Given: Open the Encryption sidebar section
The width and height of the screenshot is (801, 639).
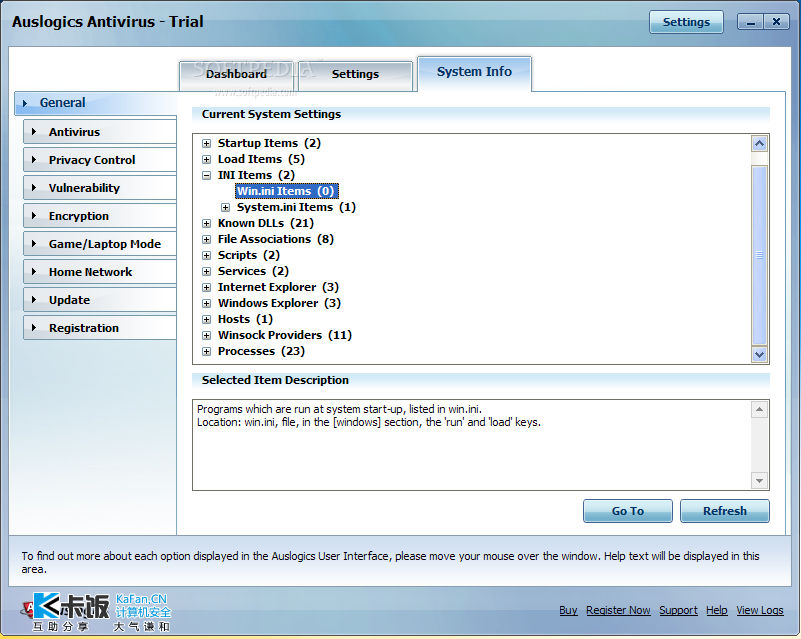Looking at the screenshot, I should [100, 216].
